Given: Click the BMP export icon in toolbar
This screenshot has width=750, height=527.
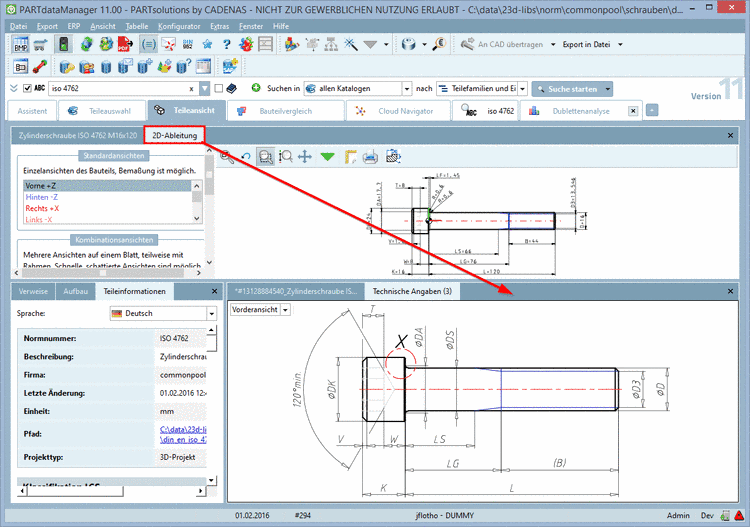Looking at the screenshot, I should click(21, 44).
